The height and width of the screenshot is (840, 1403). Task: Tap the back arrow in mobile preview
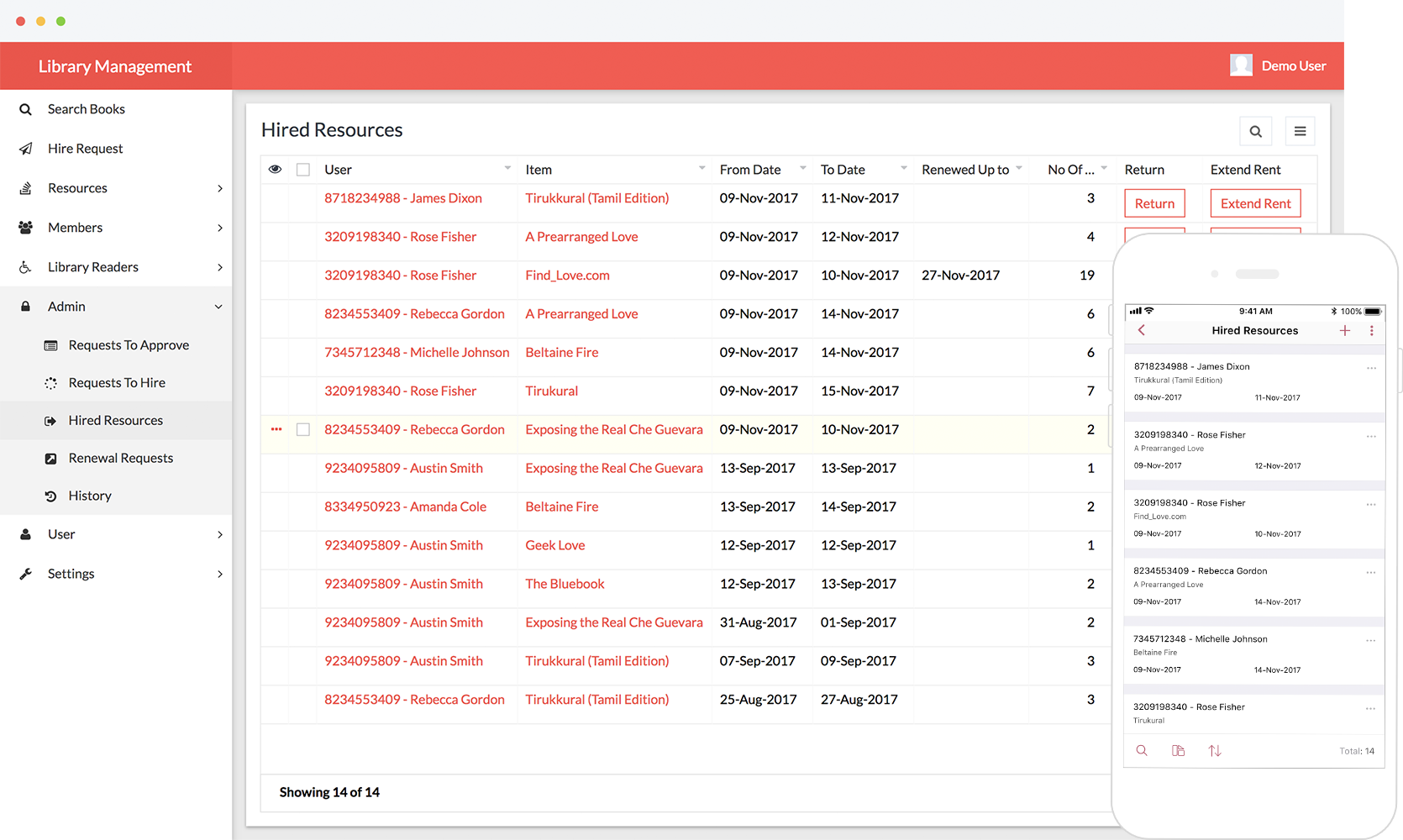(x=1142, y=331)
